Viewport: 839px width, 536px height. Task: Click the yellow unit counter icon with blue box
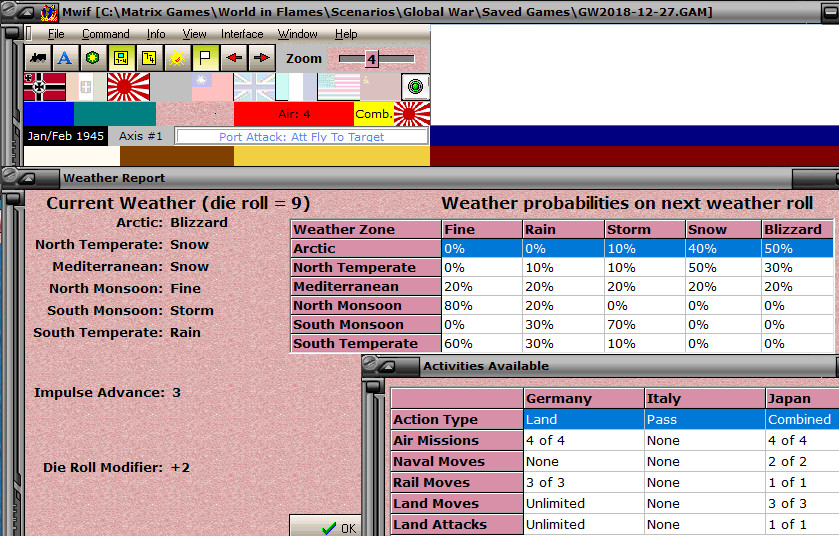pos(121,58)
